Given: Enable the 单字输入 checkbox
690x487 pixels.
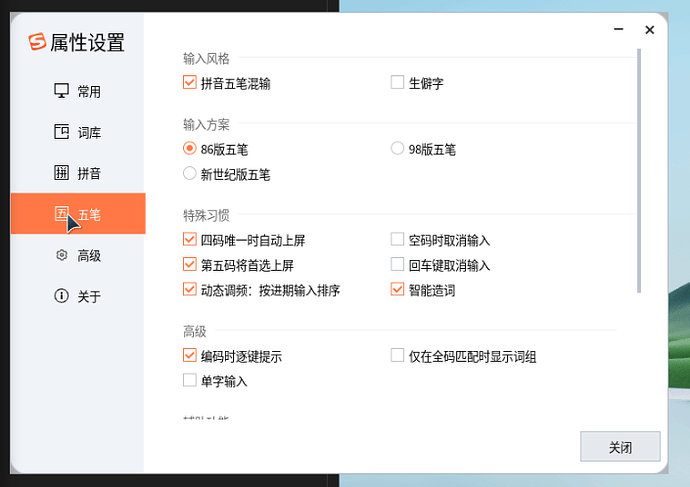Looking at the screenshot, I should coord(190,381).
